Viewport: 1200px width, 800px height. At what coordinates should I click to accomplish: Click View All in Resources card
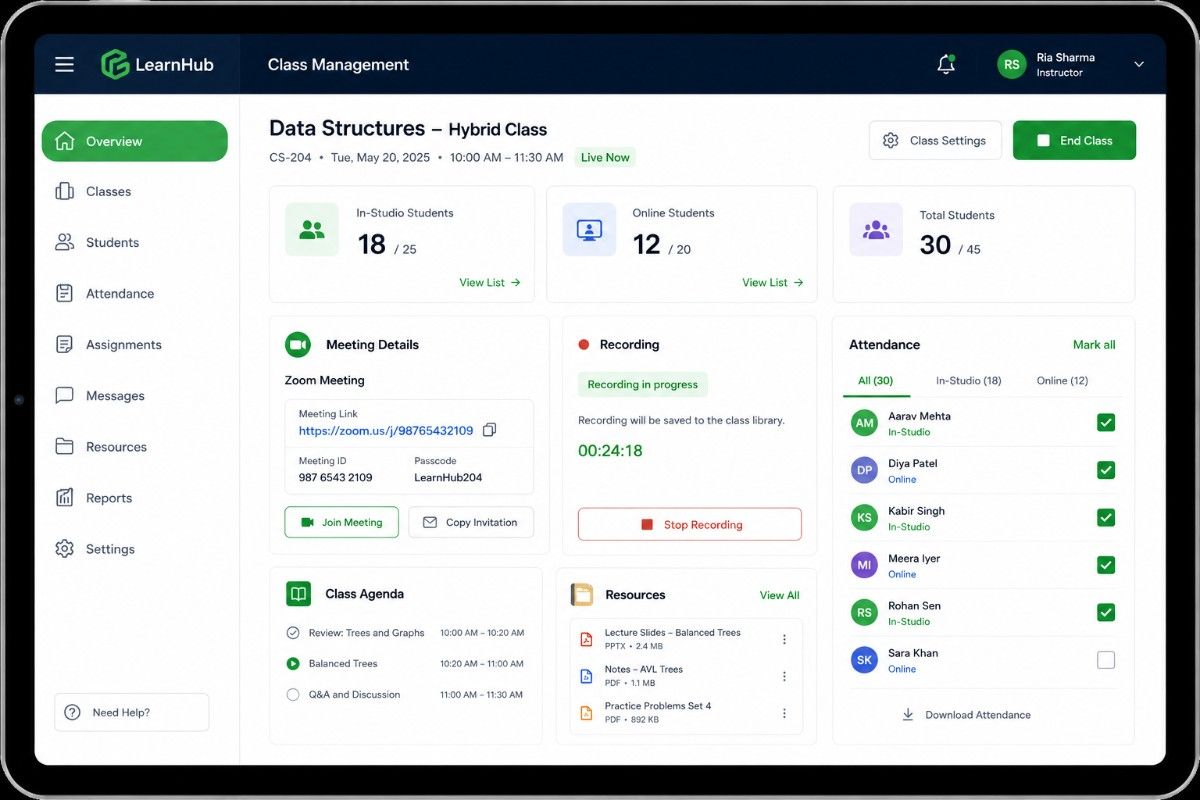tap(779, 595)
